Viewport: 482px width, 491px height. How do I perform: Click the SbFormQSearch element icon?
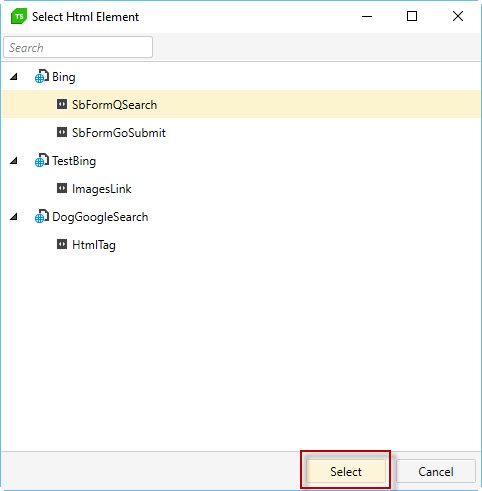(x=62, y=104)
